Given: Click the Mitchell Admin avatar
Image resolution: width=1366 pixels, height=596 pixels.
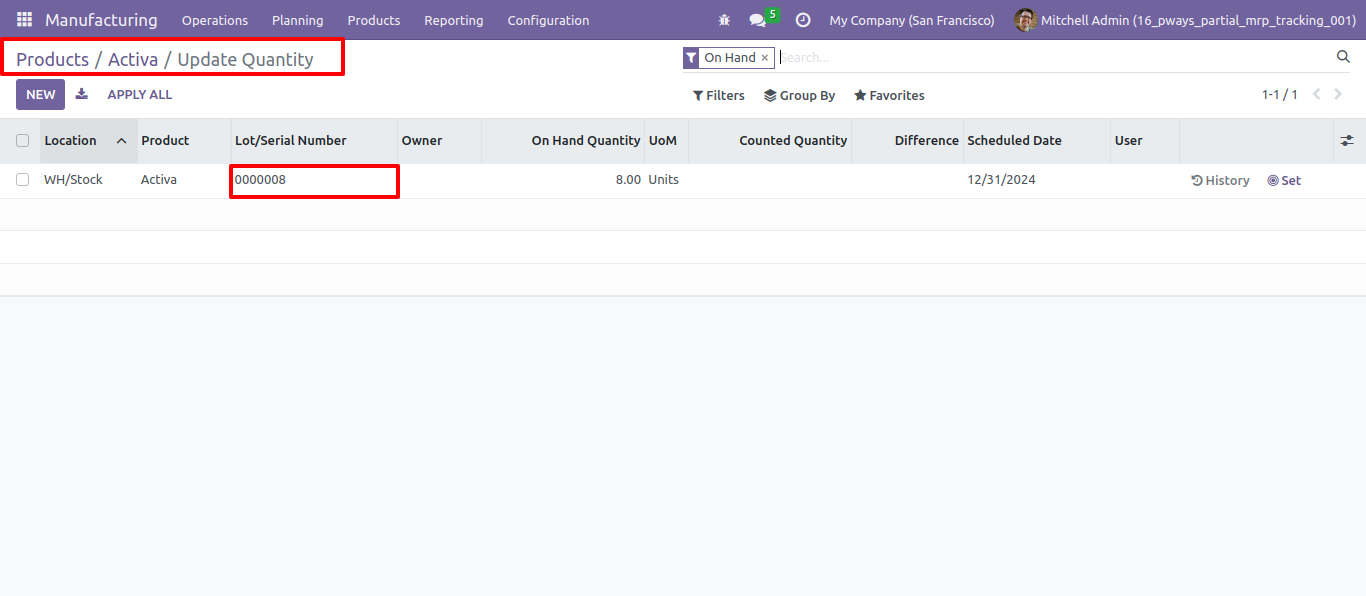Looking at the screenshot, I should click(1025, 20).
